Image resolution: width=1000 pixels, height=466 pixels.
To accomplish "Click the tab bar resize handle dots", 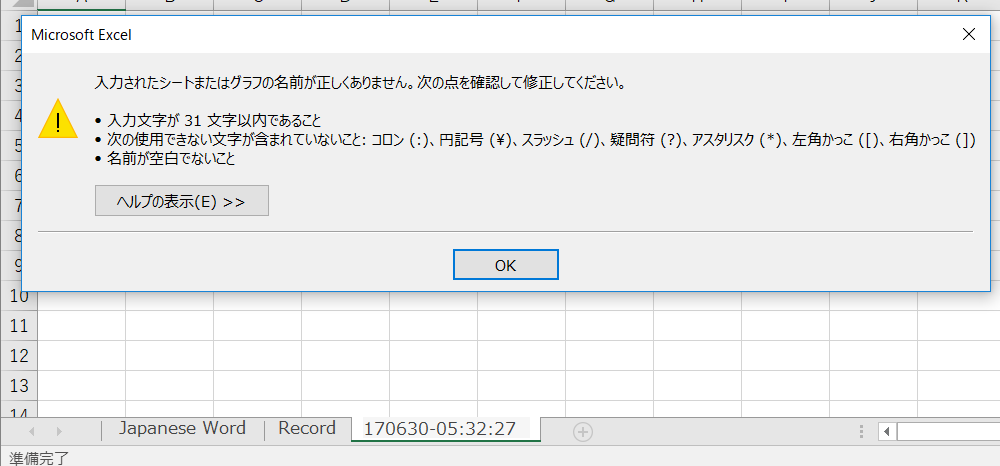I will (862, 432).
